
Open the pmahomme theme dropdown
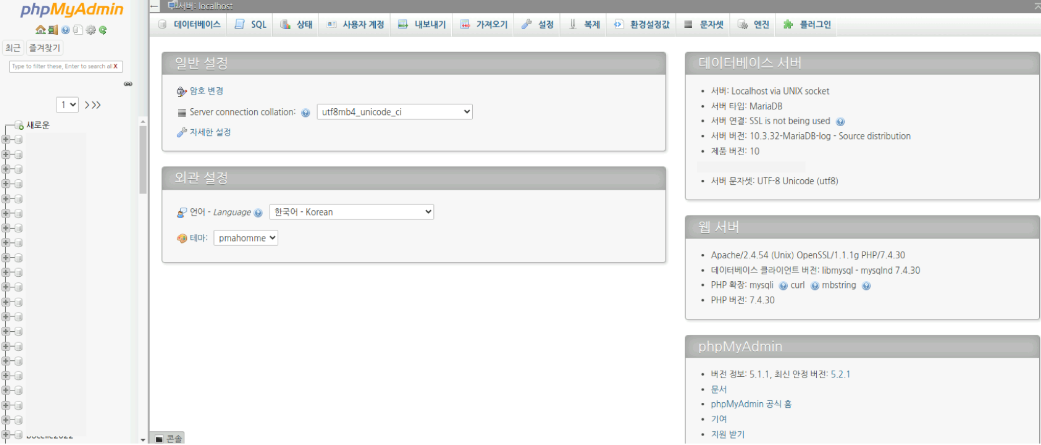pos(246,238)
